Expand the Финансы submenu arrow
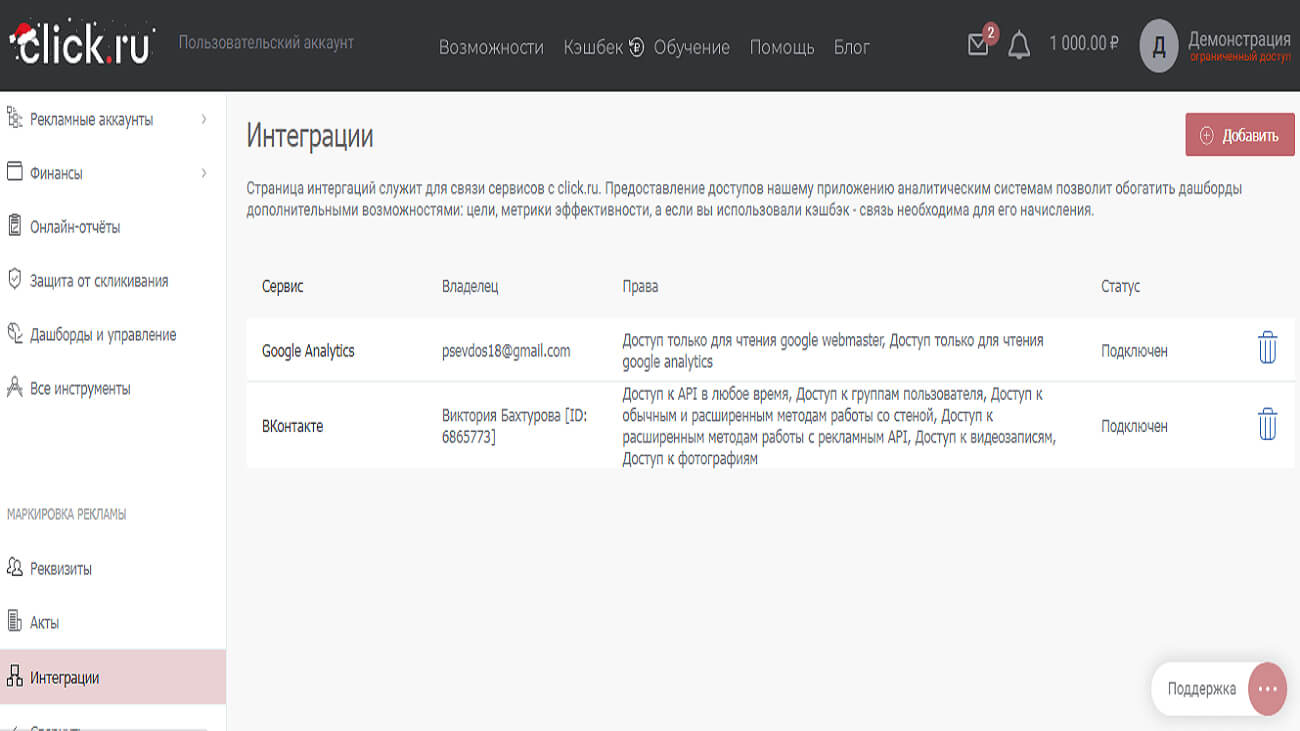The width and height of the screenshot is (1300, 731). [x=204, y=173]
